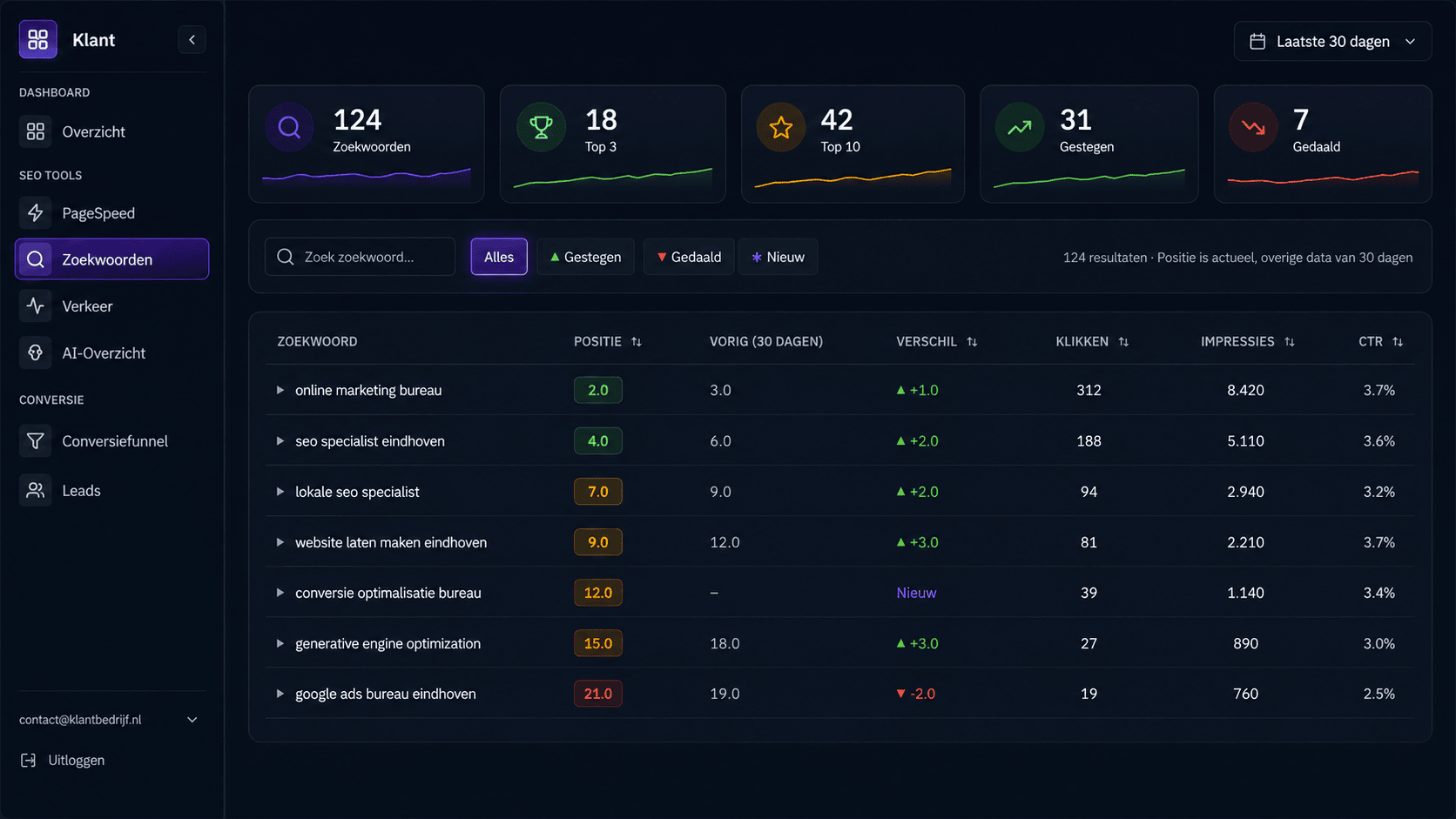Click the 15.0 position badge
This screenshot has height=819, width=1456.
coord(598,643)
